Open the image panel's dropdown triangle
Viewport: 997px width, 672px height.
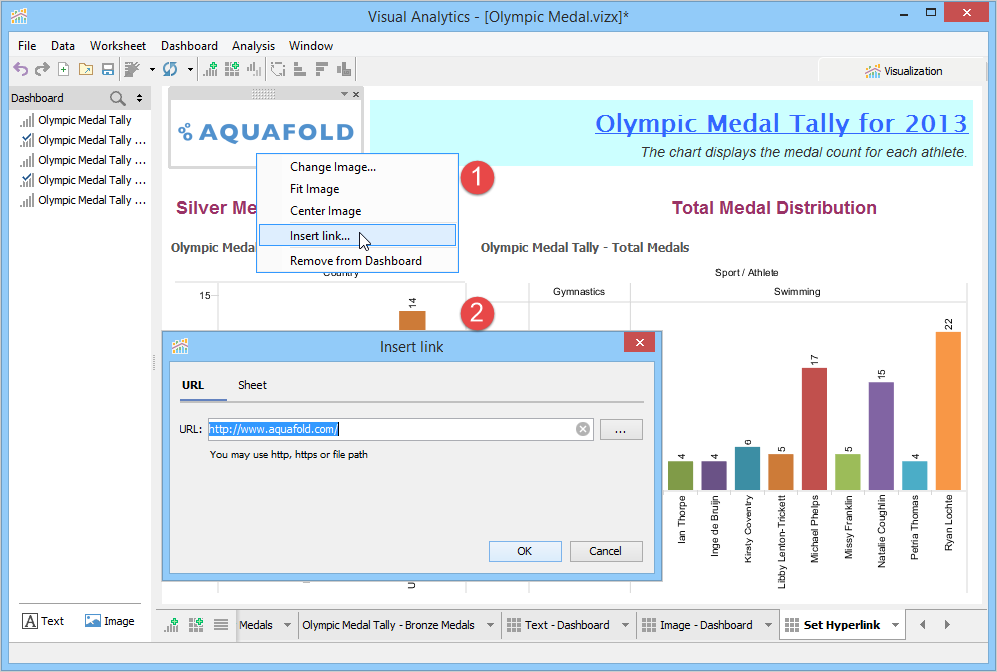(x=344, y=94)
